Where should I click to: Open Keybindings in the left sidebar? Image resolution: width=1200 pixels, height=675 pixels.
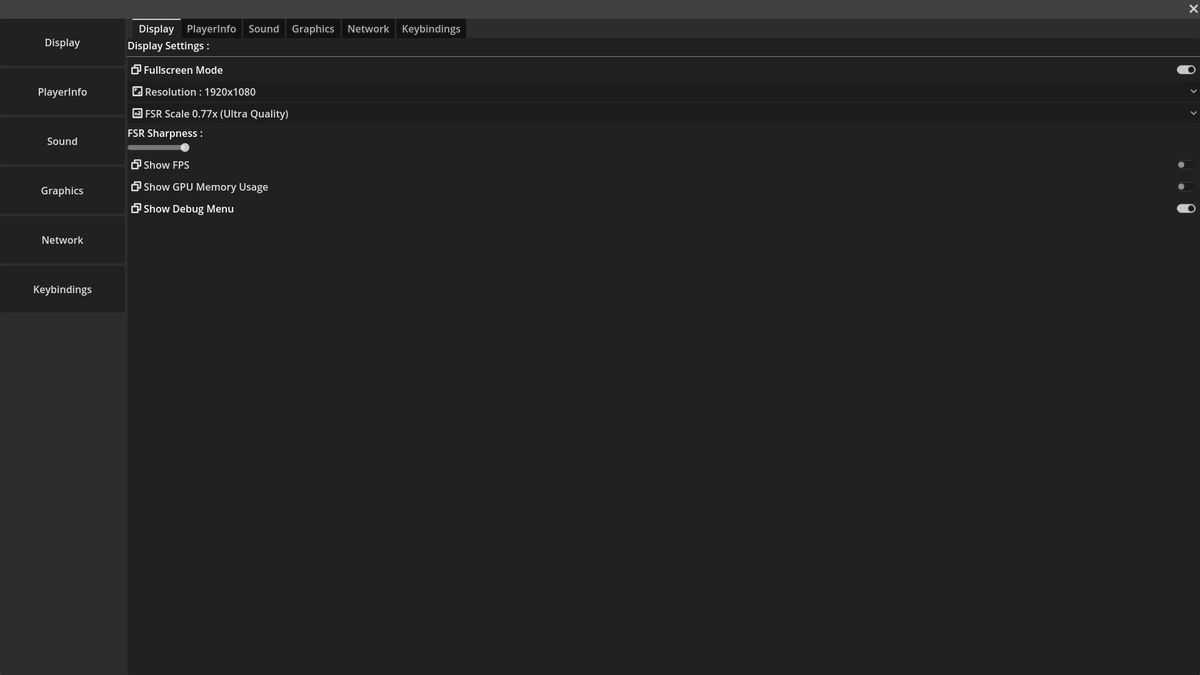click(x=62, y=289)
